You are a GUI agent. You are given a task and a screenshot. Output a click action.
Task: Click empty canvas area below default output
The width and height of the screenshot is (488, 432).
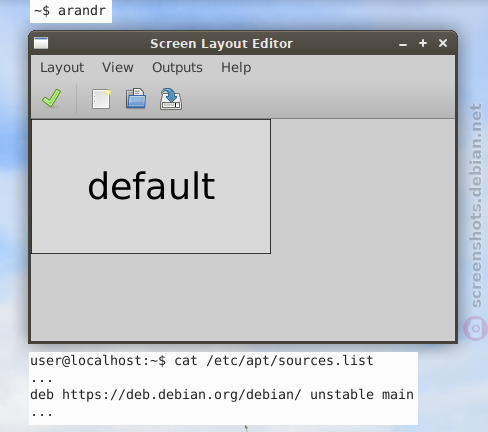click(243, 297)
